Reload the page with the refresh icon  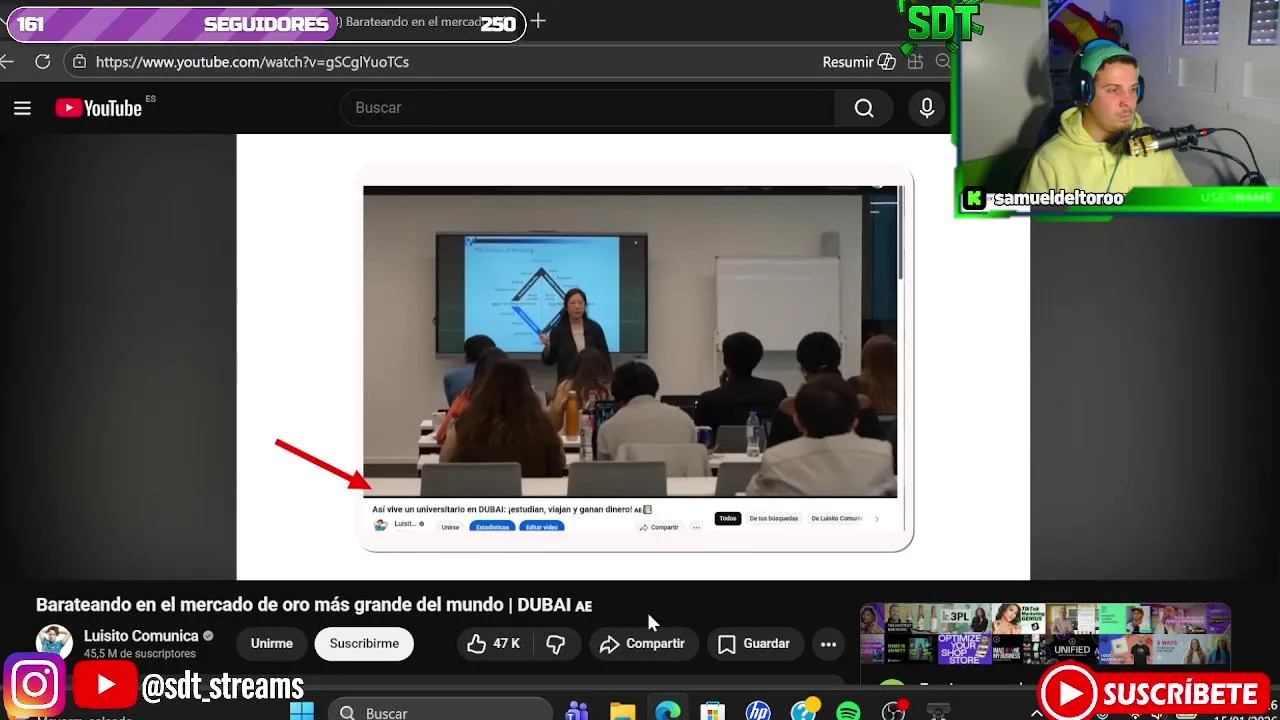42,62
